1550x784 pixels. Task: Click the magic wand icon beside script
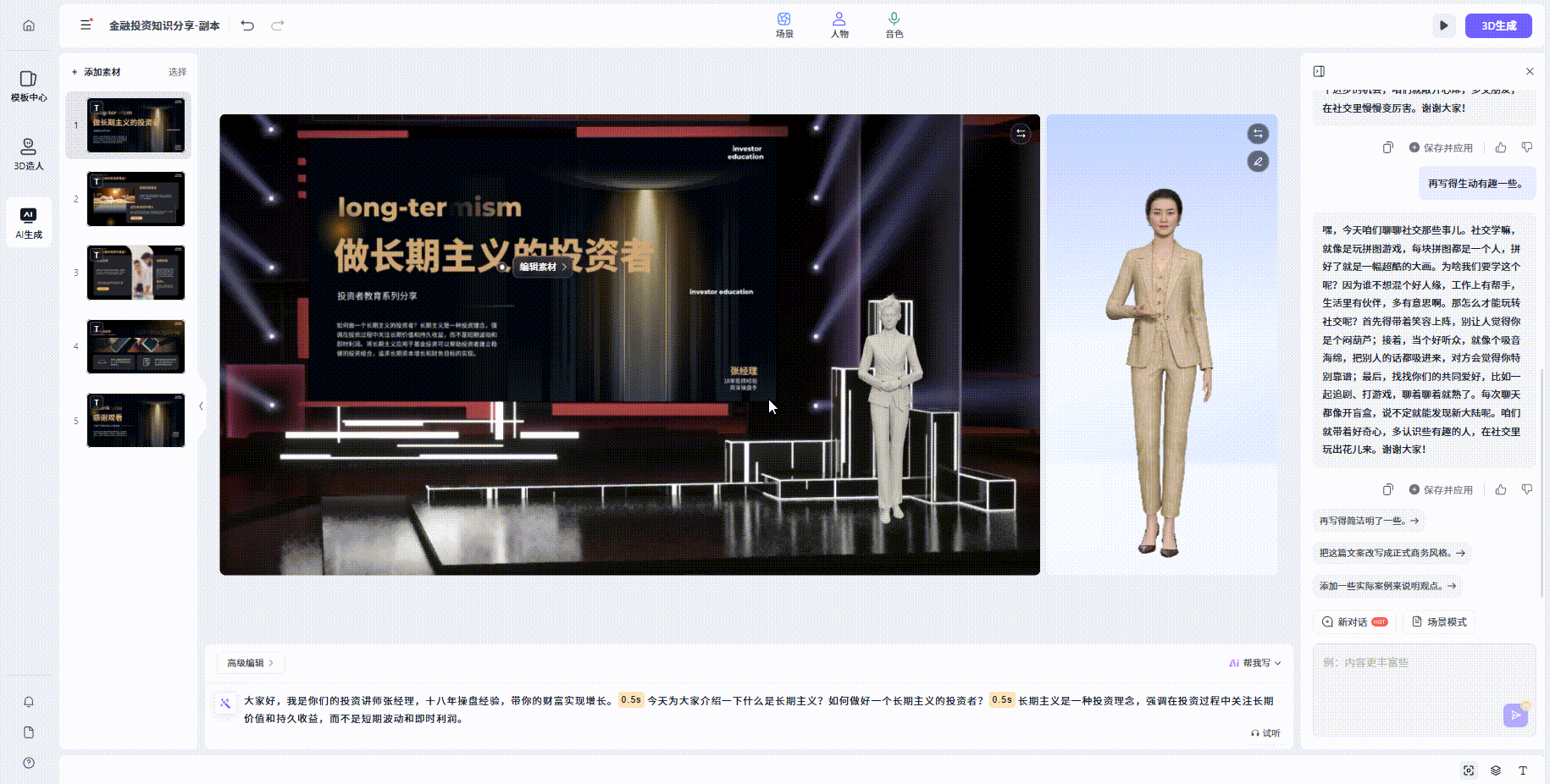click(225, 703)
